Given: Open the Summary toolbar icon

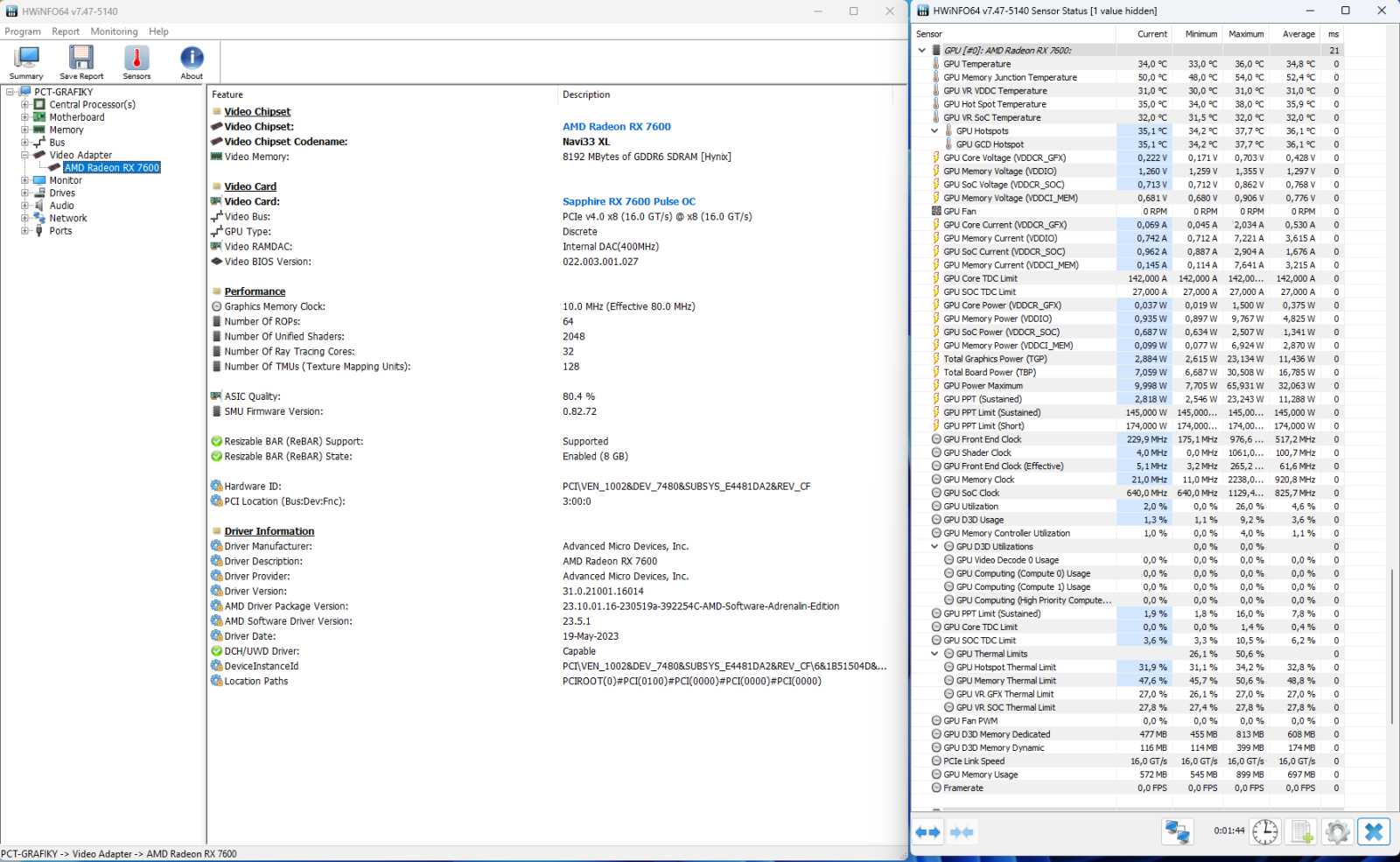Looking at the screenshot, I should (26, 63).
